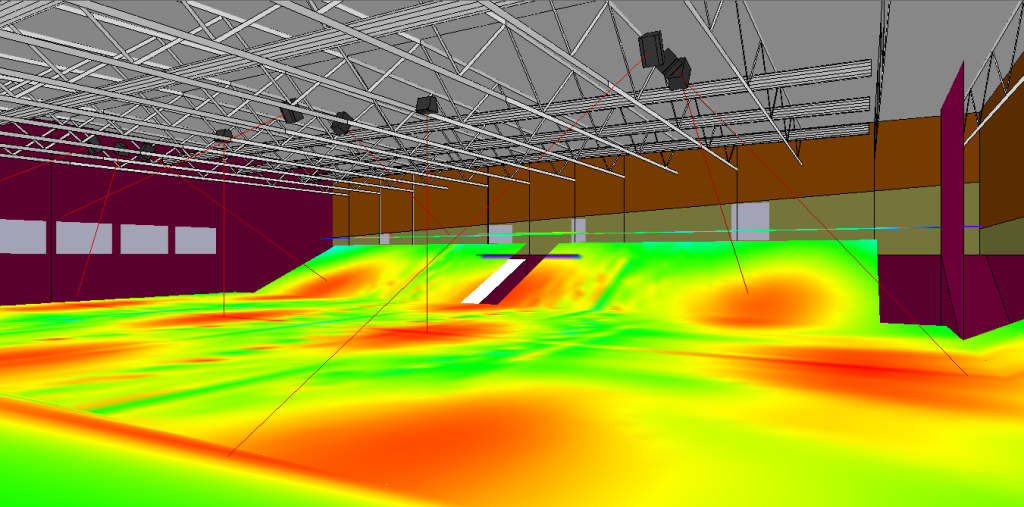Select the smaller speaker below the top-right cluster
The height and width of the screenshot is (507, 1024).
[x=679, y=73]
